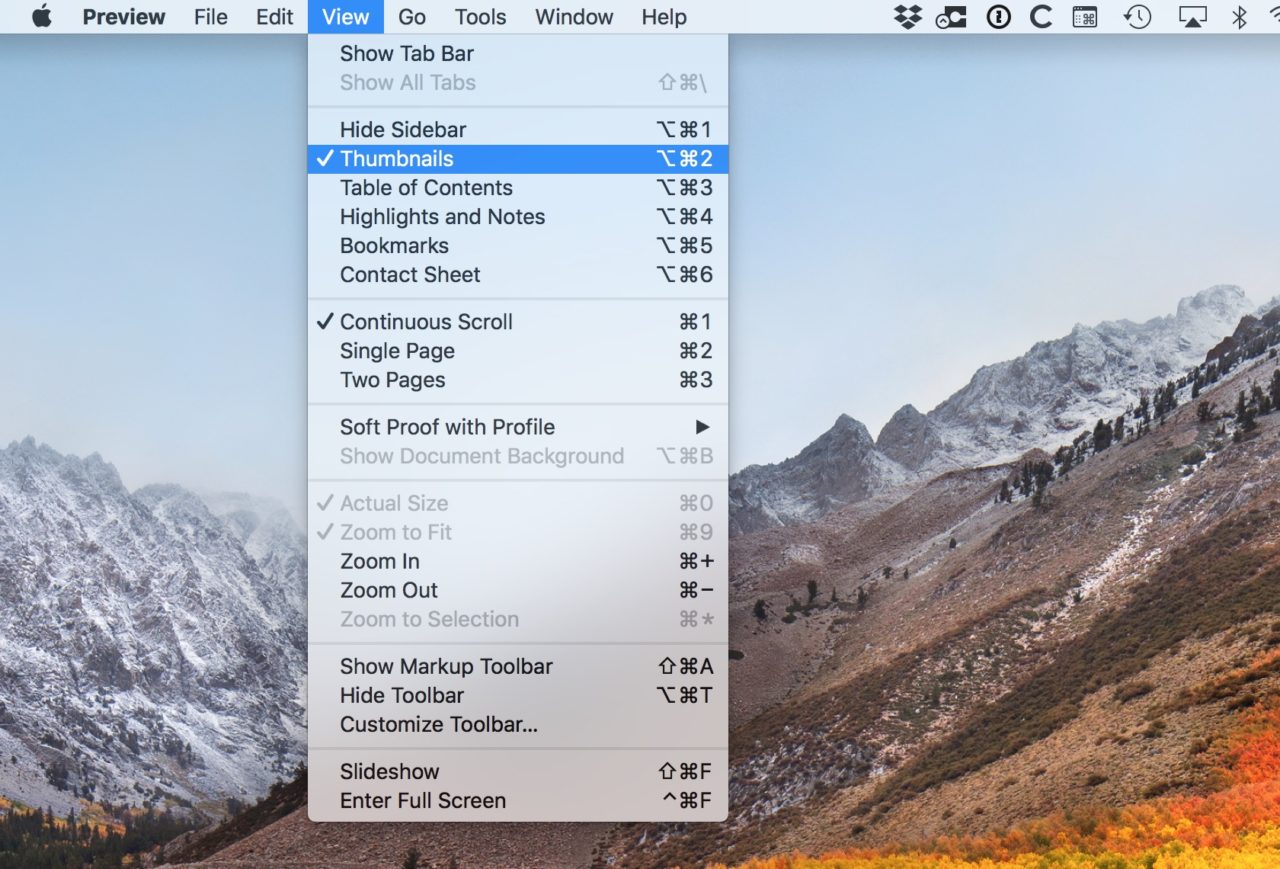Image resolution: width=1280 pixels, height=869 pixels.
Task: Open the Preview application menu
Action: pos(124,17)
